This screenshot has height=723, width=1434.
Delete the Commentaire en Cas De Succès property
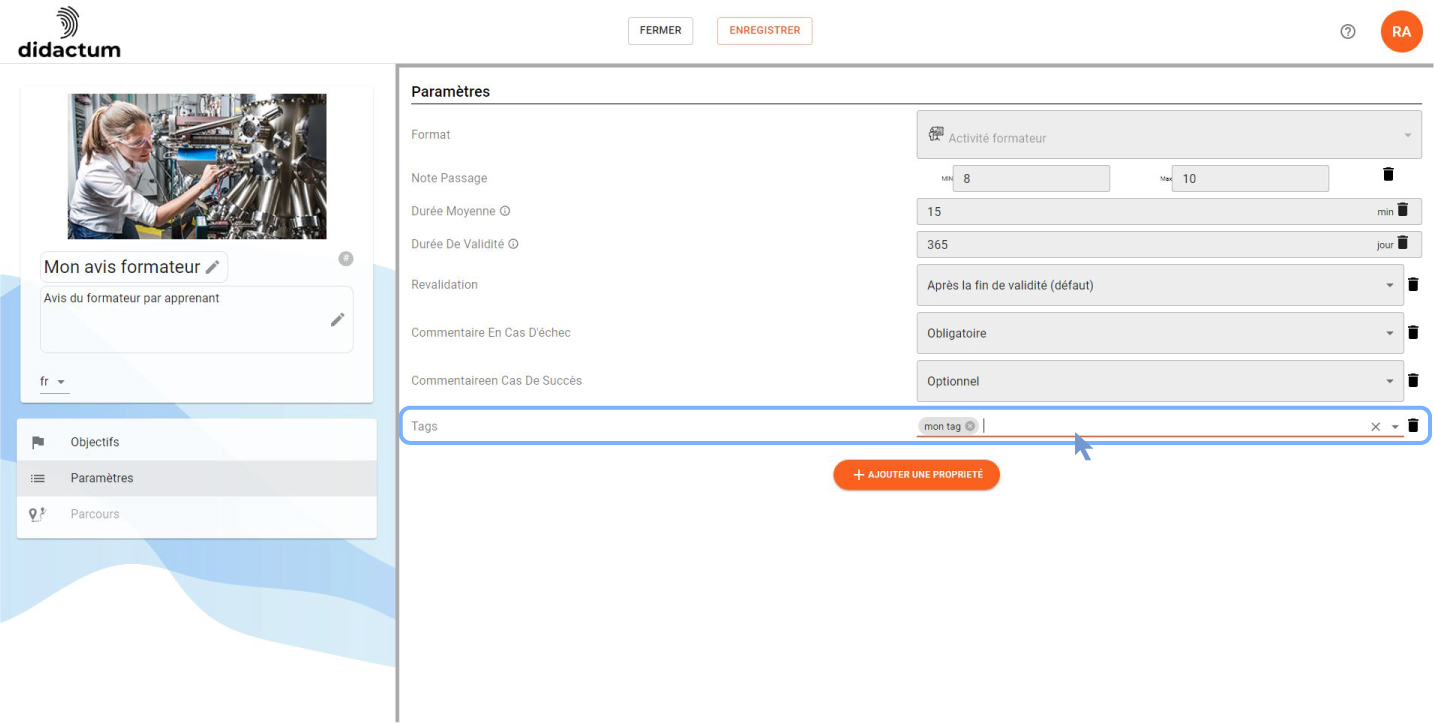(1413, 380)
